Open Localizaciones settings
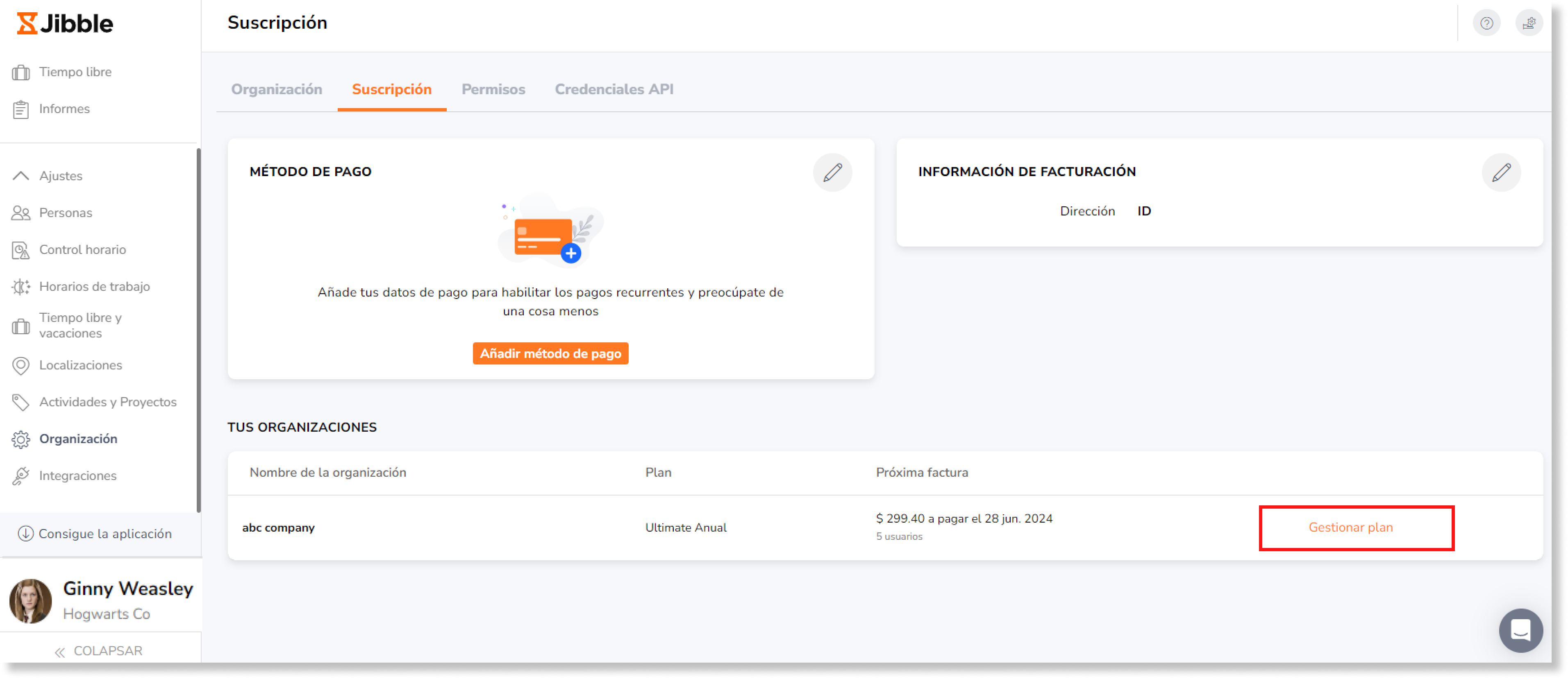The height and width of the screenshot is (679, 1568). 20,365
